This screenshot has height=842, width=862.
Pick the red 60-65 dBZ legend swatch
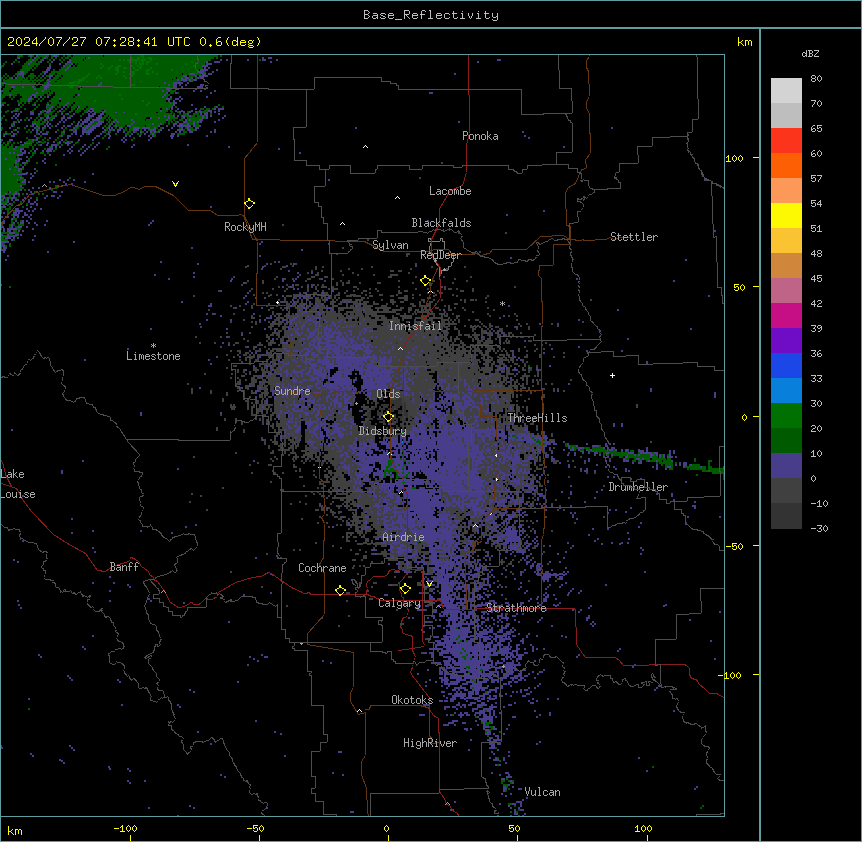(786, 141)
